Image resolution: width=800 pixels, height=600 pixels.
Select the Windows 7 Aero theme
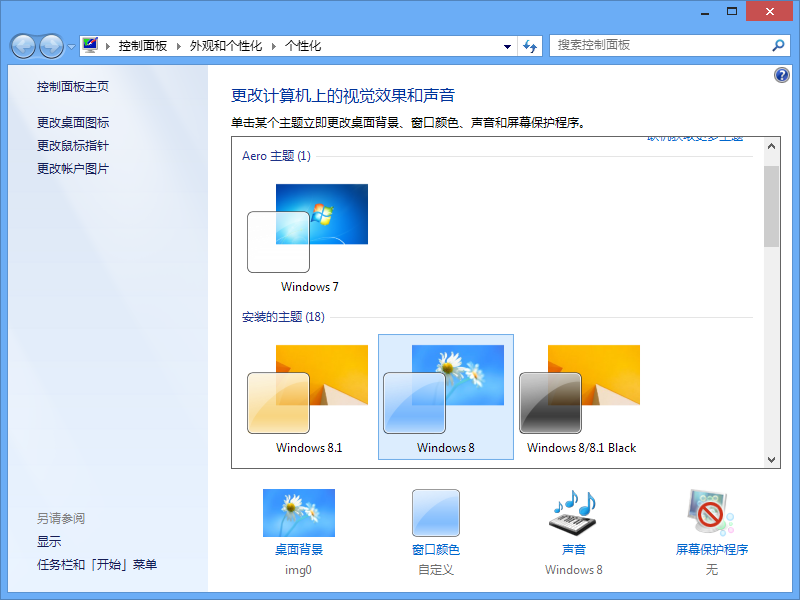(x=309, y=237)
